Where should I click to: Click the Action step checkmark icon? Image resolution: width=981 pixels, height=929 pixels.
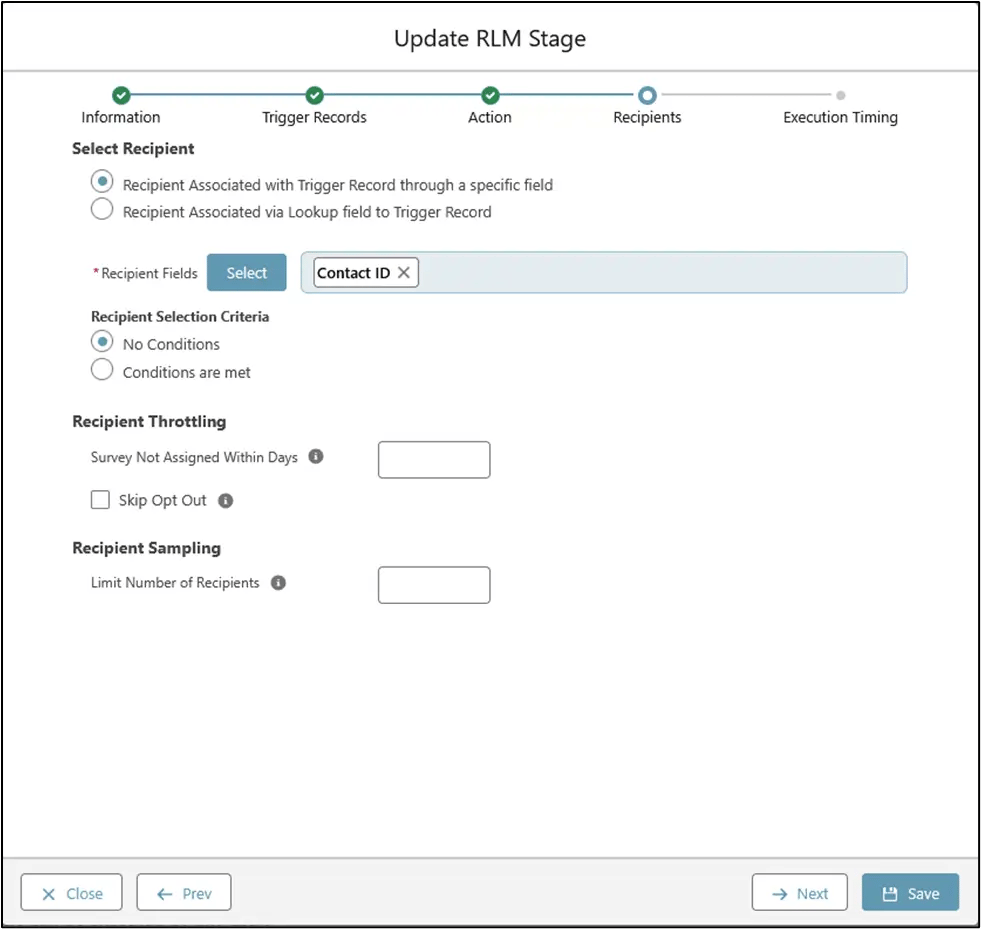click(490, 95)
